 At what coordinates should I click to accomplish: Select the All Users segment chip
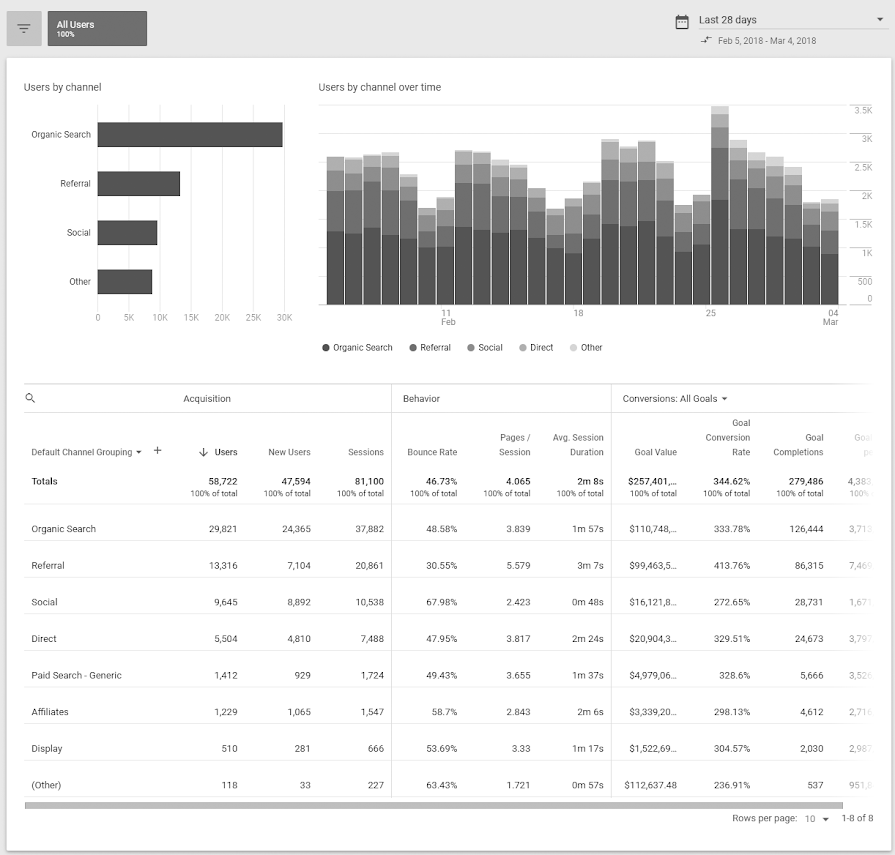[x=97, y=29]
